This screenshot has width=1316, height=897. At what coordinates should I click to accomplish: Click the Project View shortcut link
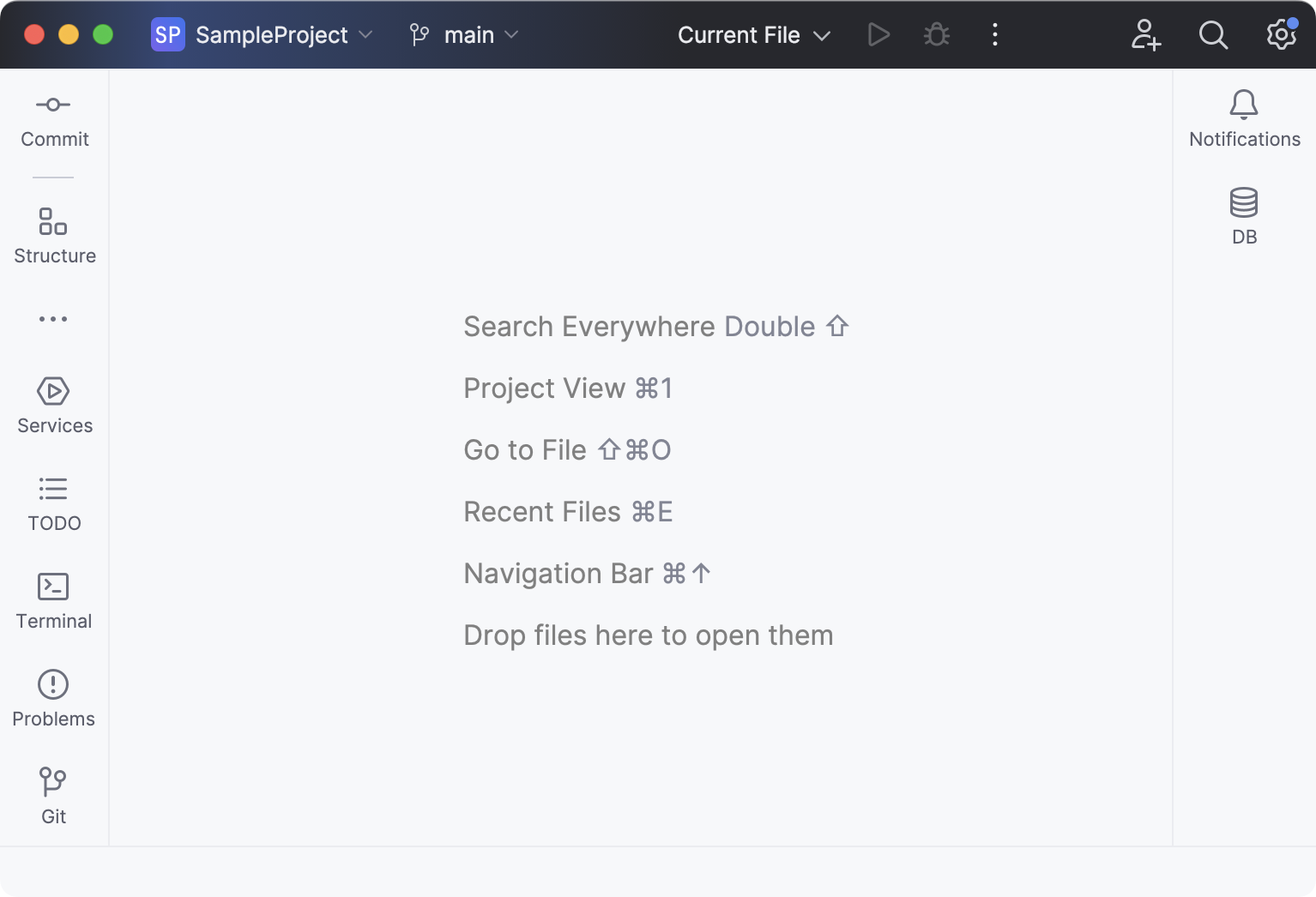coord(568,388)
